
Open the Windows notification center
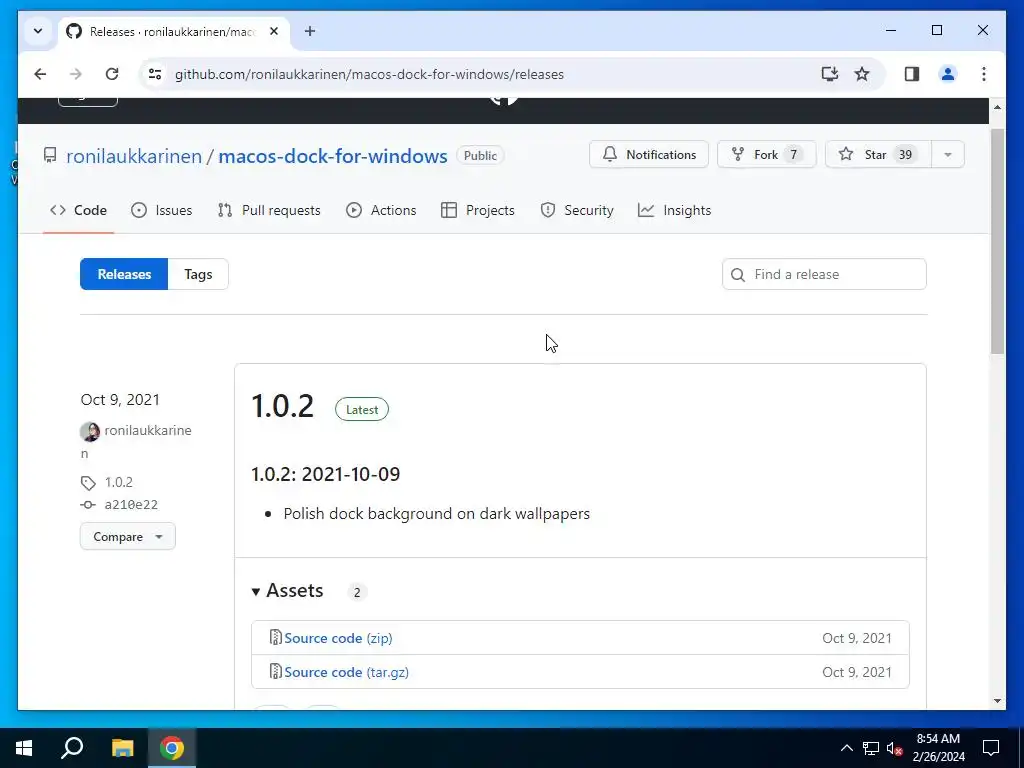tap(991, 748)
